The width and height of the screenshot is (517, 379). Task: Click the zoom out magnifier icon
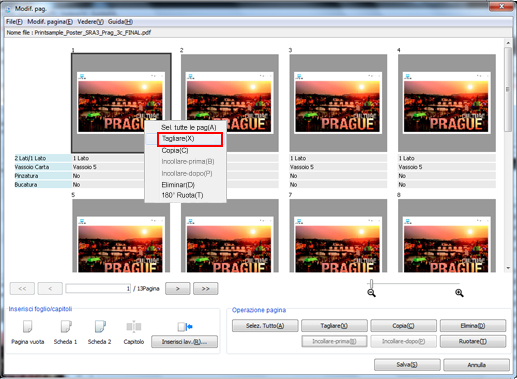(371, 293)
